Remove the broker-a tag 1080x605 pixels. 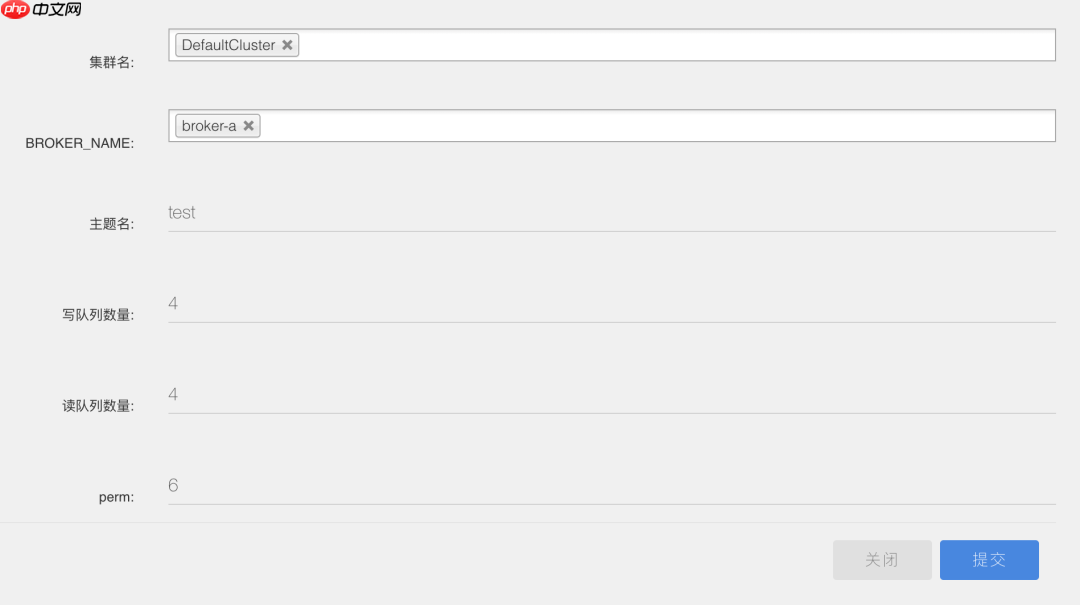[x=249, y=125]
